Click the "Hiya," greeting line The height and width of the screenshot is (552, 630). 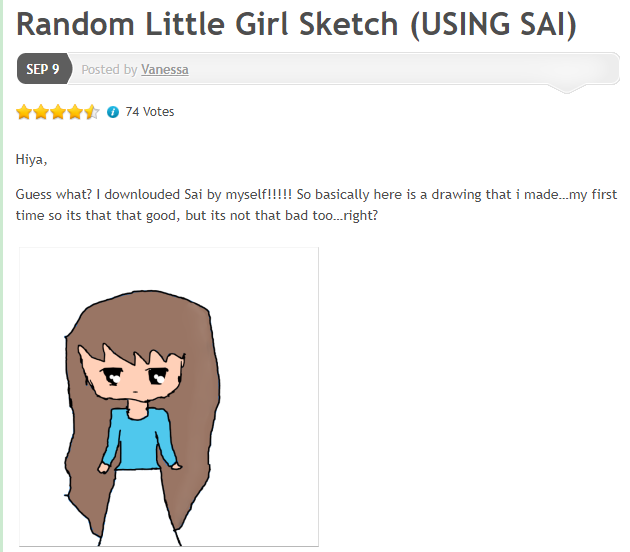click(x=31, y=159)
